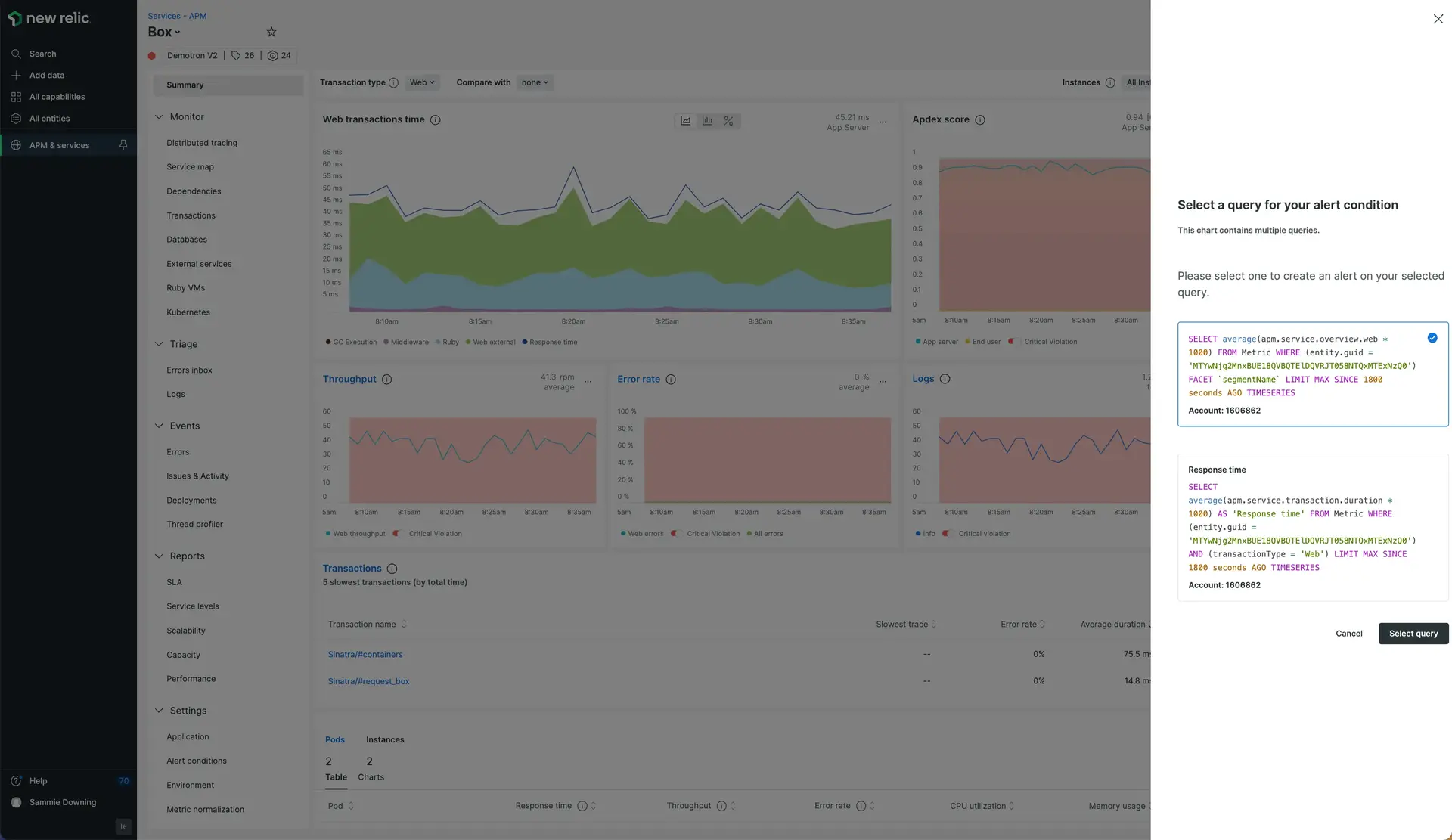
Task: Toggle Ruby legend series
Action: coord(447,343)
